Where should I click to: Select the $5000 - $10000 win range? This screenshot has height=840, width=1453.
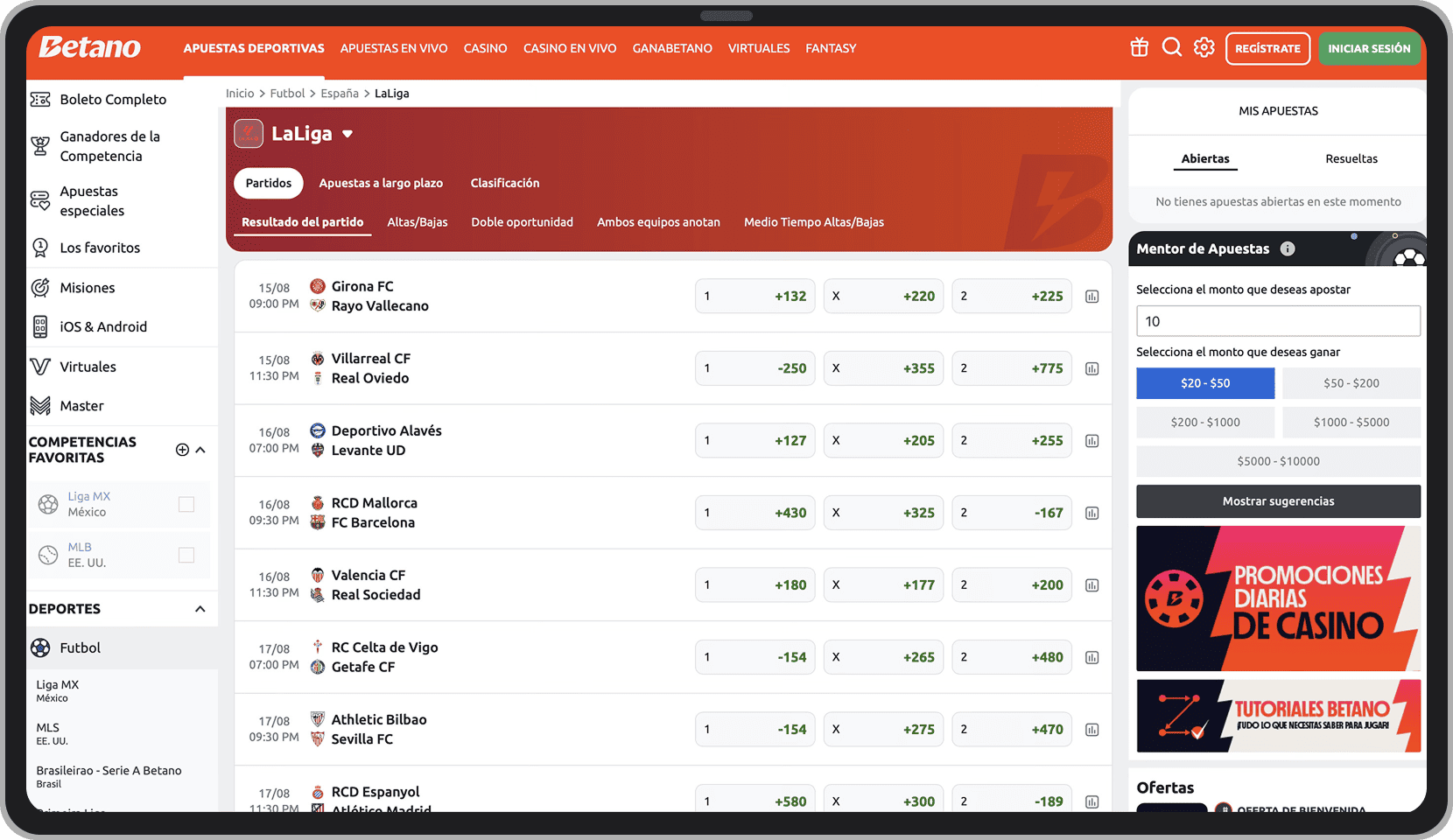tap(1278, 461)
